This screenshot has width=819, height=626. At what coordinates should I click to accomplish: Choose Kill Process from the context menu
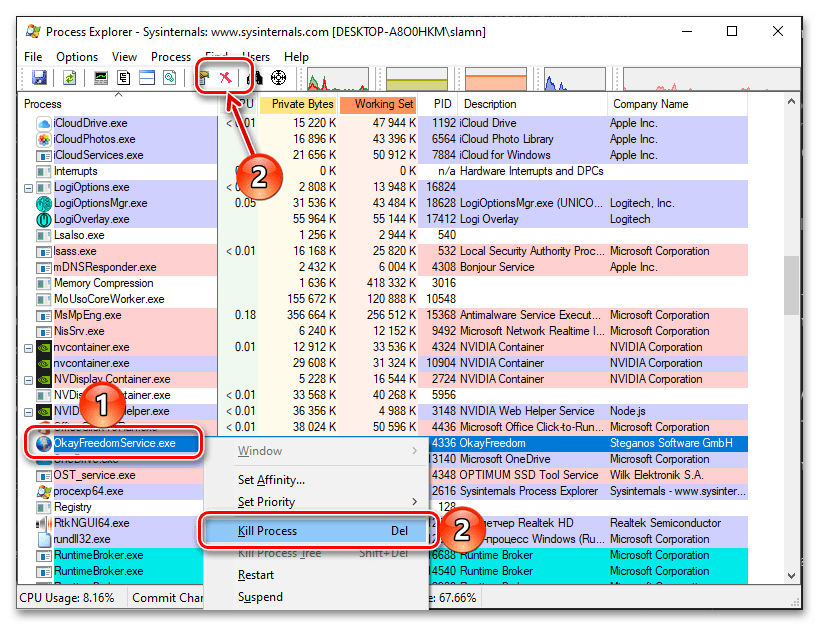267,531
